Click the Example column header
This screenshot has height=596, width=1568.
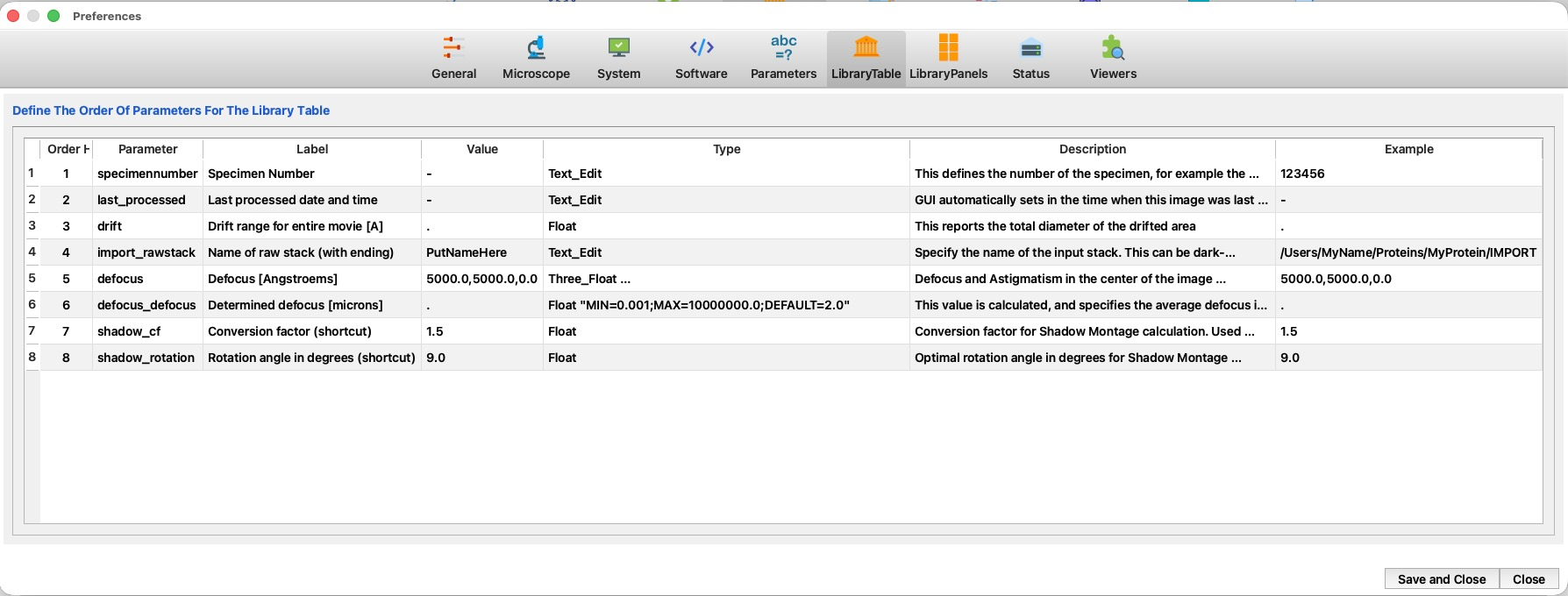(x=1408, y=149)
